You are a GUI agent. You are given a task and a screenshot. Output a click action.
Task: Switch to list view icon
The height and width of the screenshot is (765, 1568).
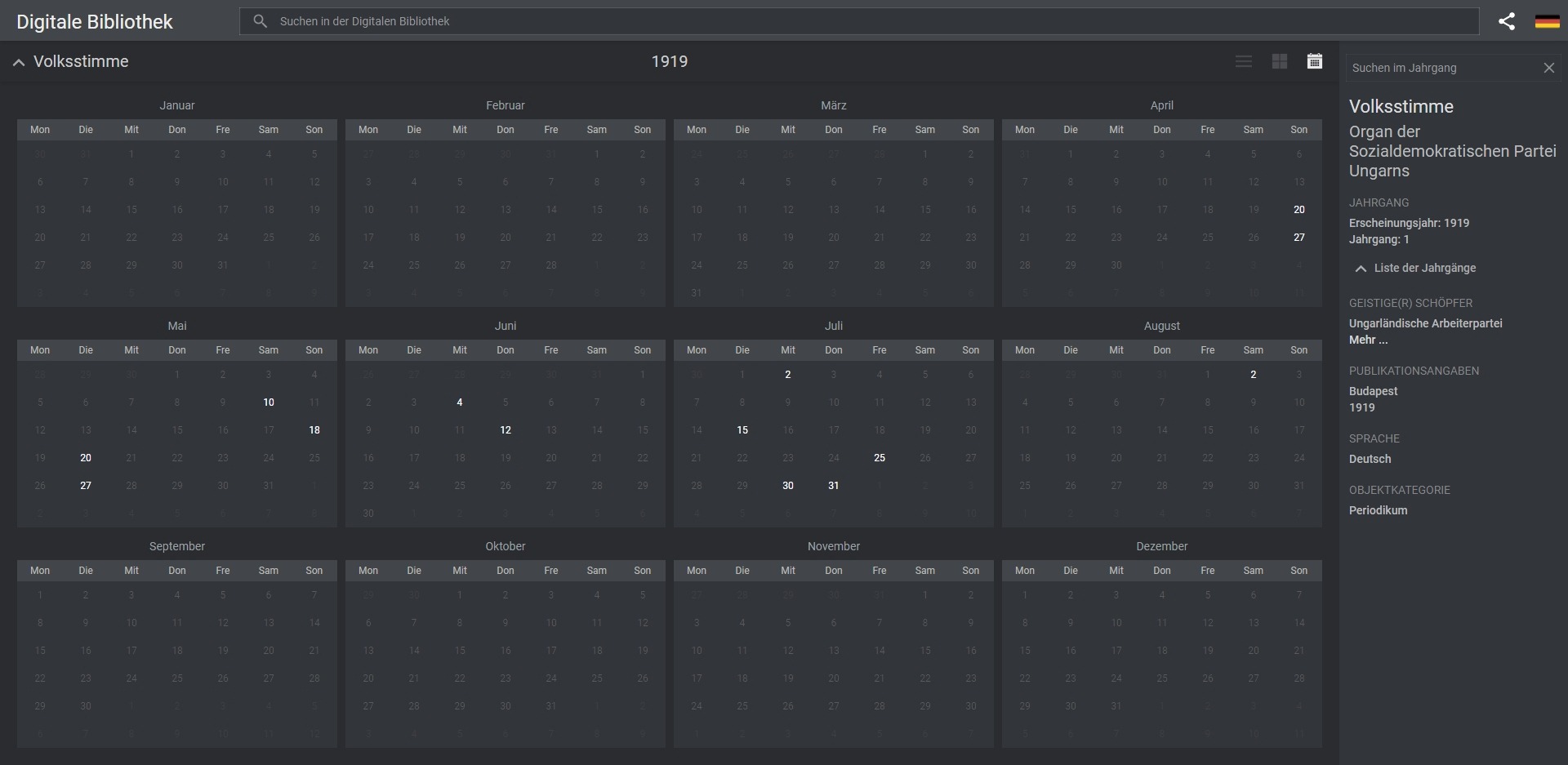1244,61
